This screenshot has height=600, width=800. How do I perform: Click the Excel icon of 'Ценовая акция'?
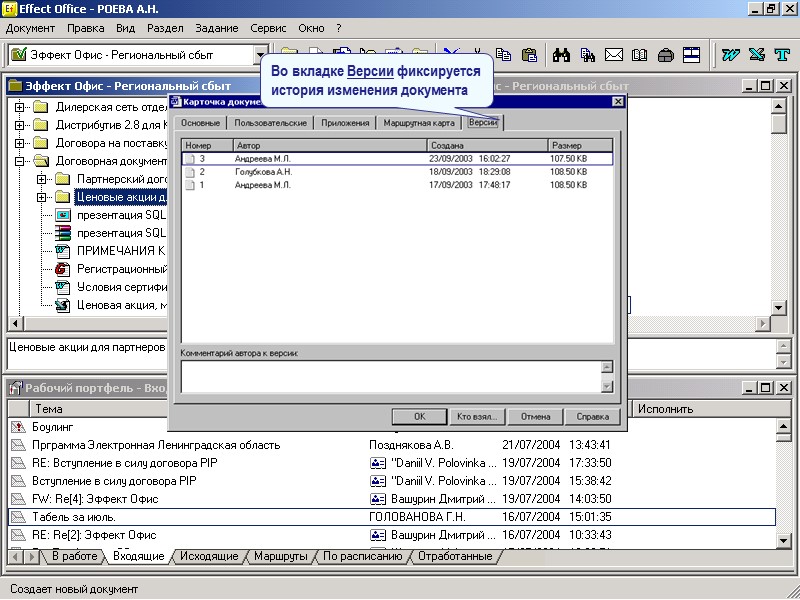tap(63, 305)
